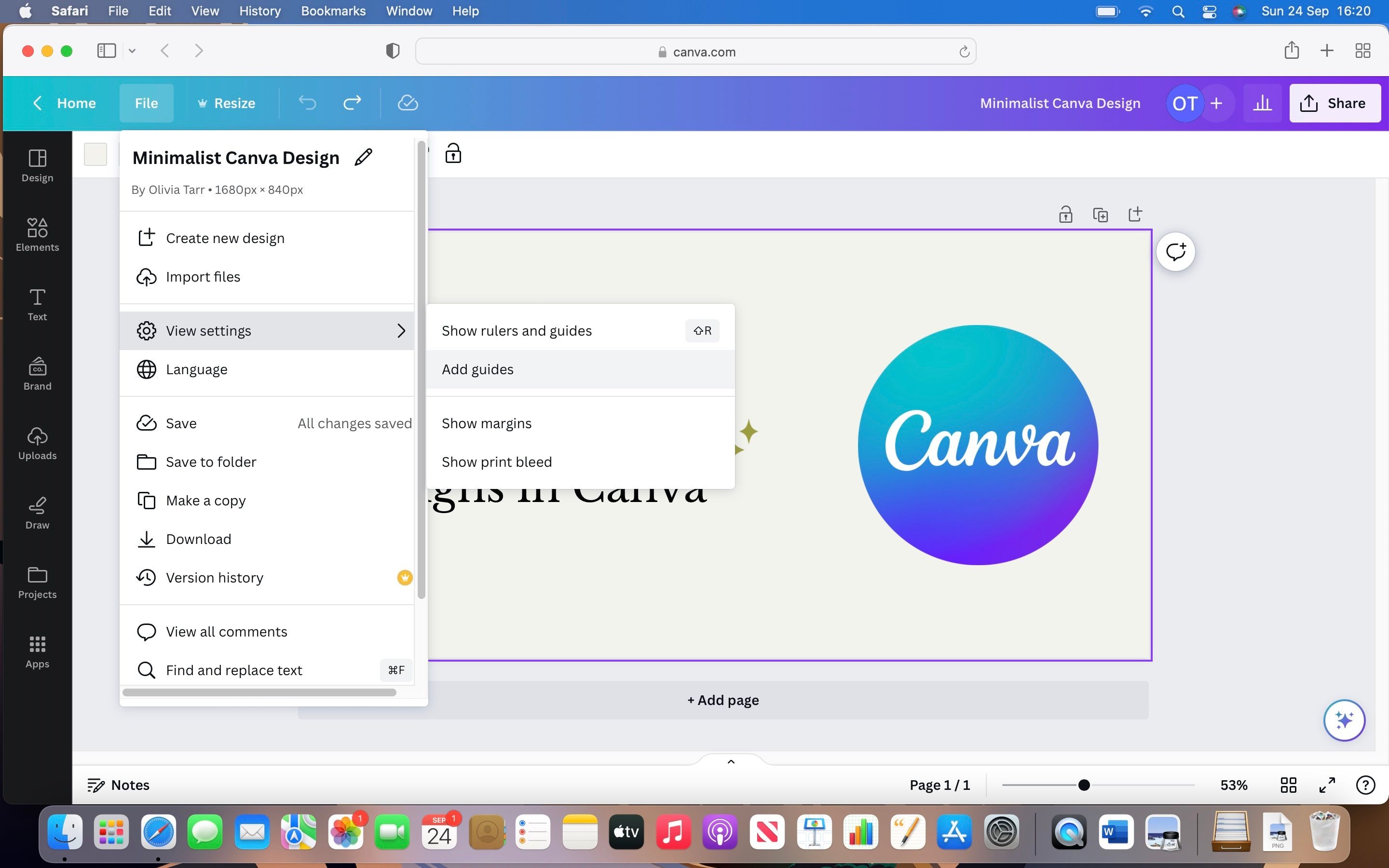Expand the page thumbnails chevron

(x=731, y=761)
